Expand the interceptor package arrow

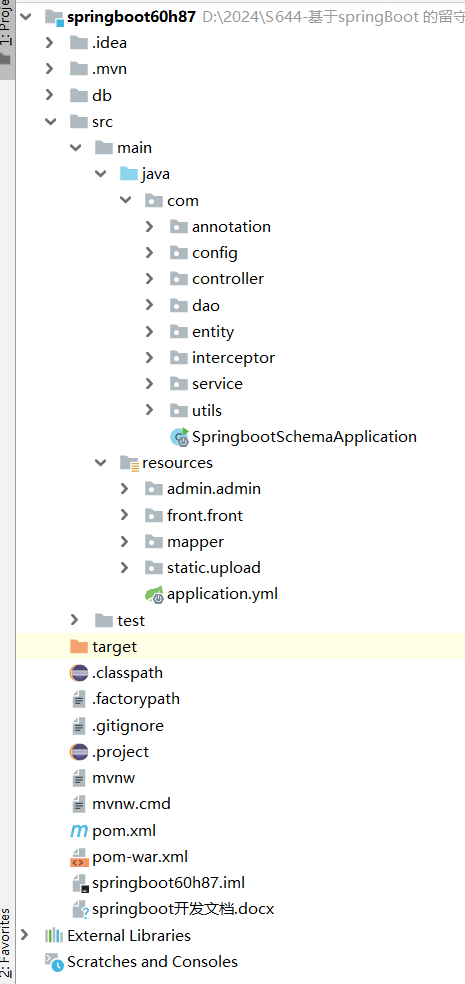coord(149,357)
